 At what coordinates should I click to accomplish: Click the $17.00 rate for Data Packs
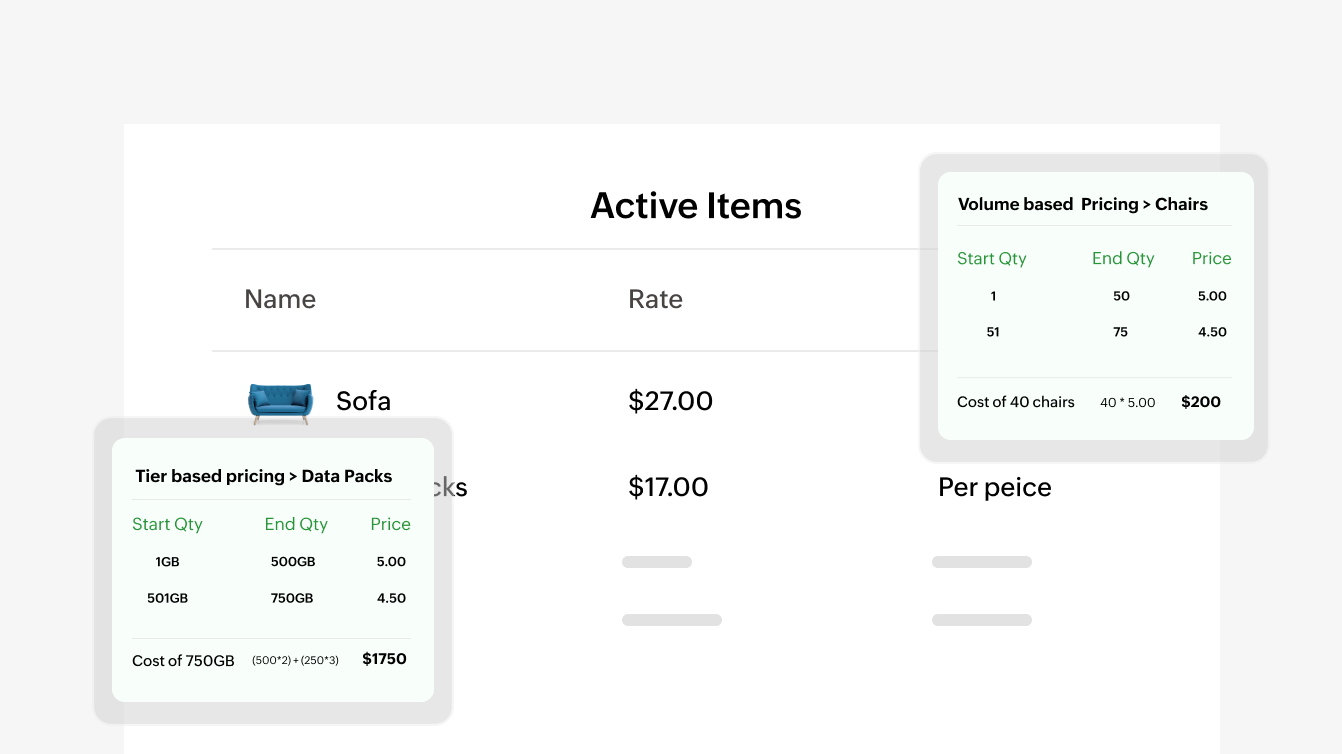pyautogui.click(x=668, y=487)
